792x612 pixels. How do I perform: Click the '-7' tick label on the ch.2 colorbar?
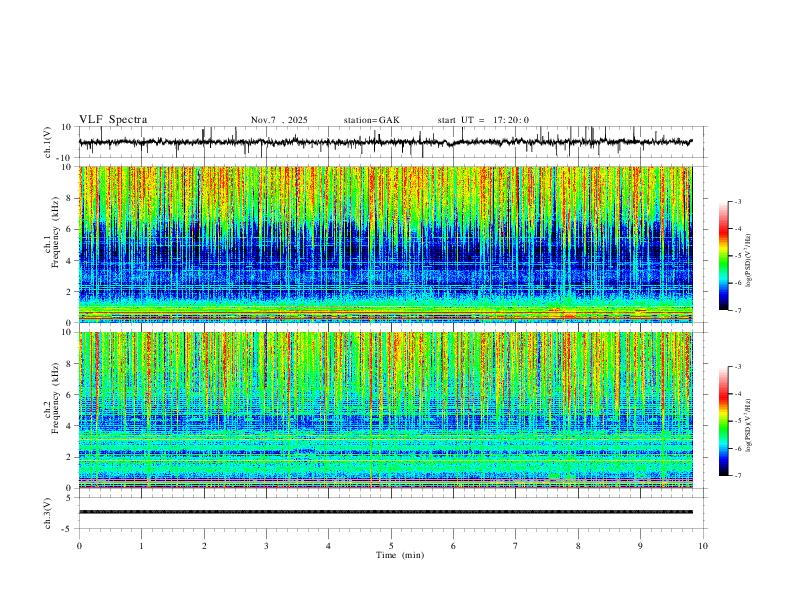click(737, 476)
